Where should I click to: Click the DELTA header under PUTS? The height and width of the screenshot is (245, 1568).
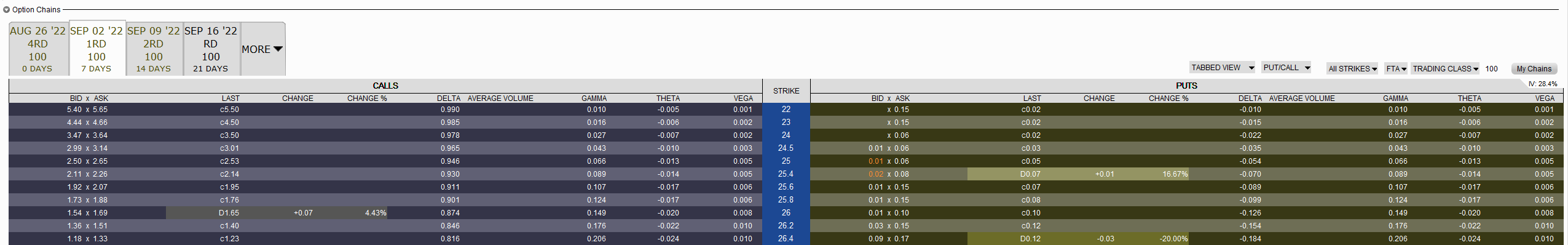click(x=1250, y=98)
